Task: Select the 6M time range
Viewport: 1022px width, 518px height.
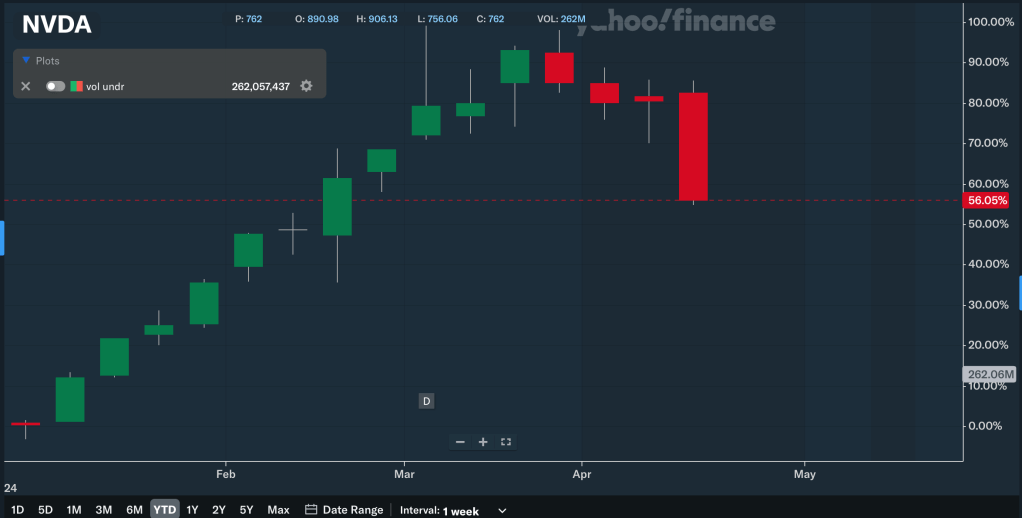Action: click(134, 510)
